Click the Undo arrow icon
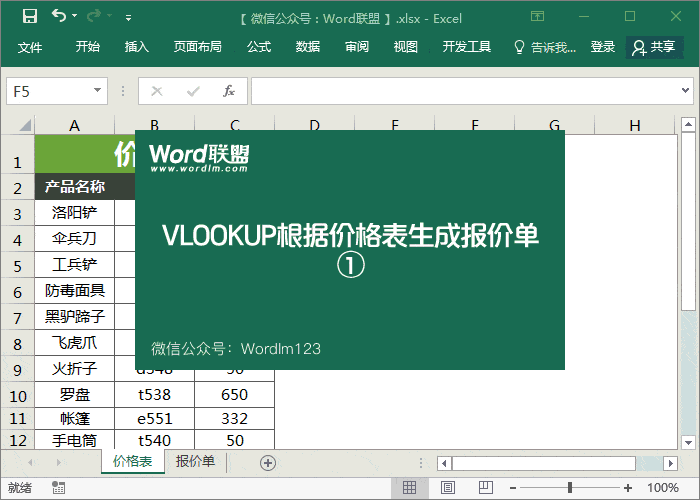 click(58, 16)
